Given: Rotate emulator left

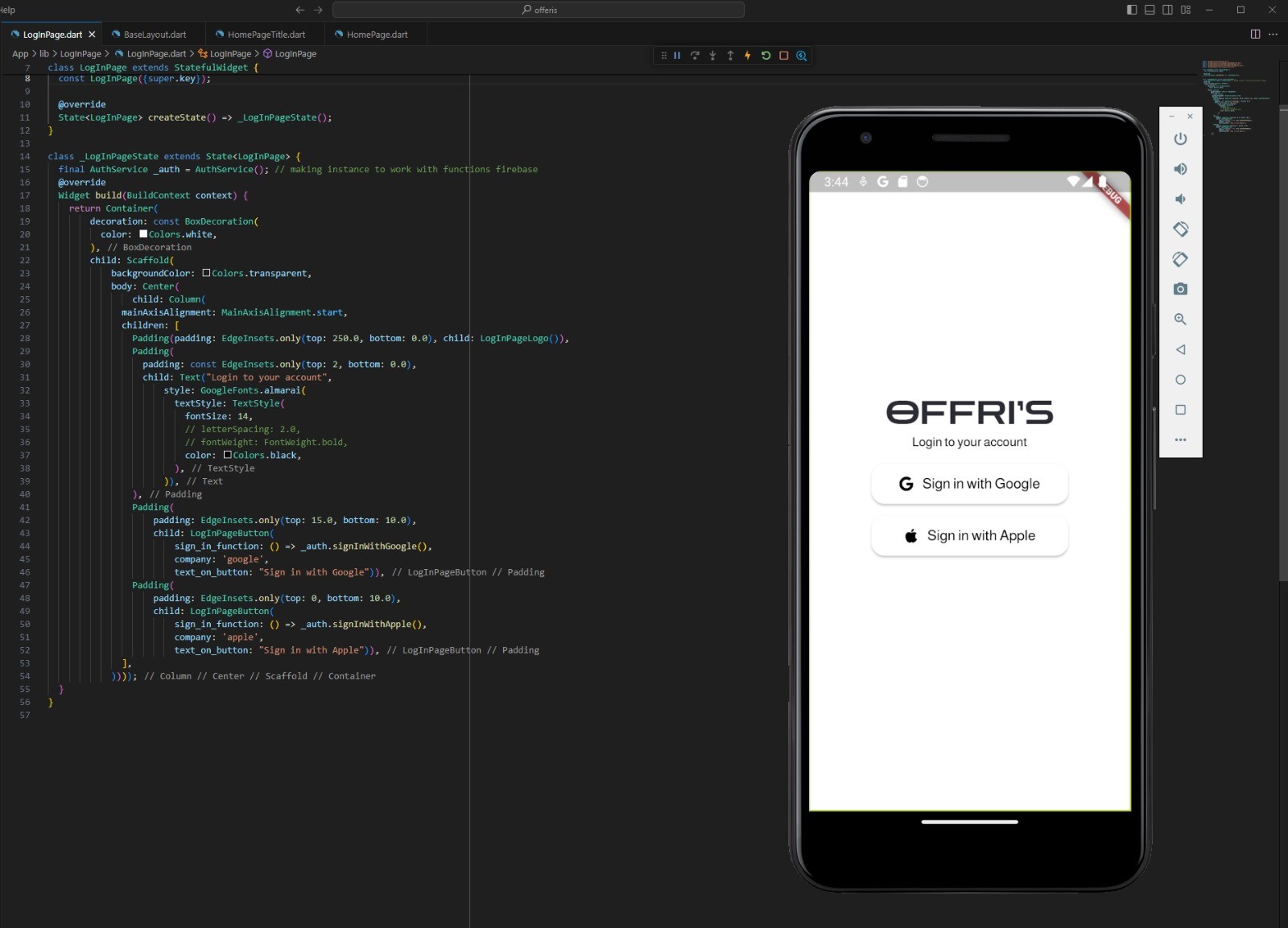Looking at the screenshot, I should [1180, 229].
